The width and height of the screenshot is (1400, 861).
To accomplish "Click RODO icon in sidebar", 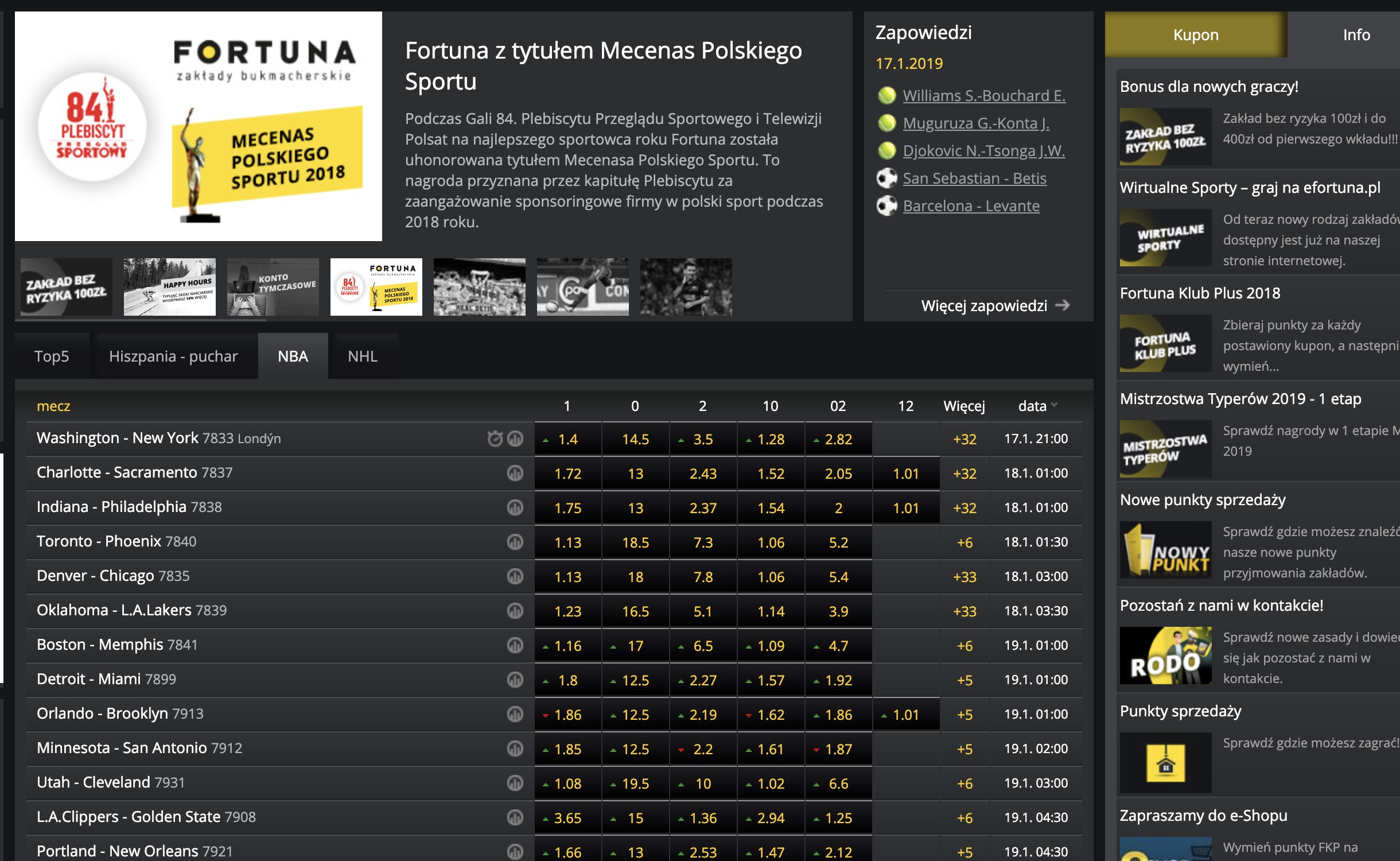I will tap(1165, 656).
